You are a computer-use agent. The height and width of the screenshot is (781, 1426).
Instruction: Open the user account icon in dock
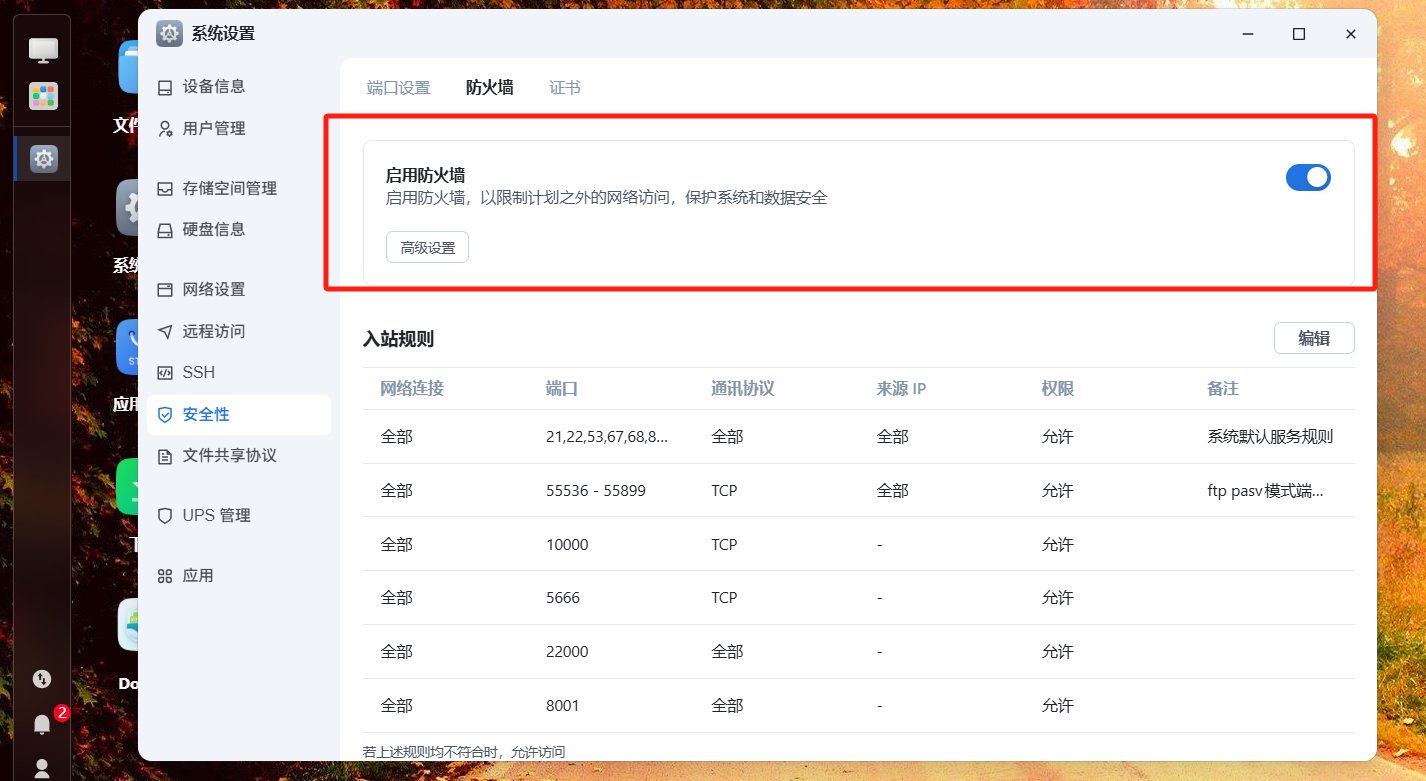(42, 768)
